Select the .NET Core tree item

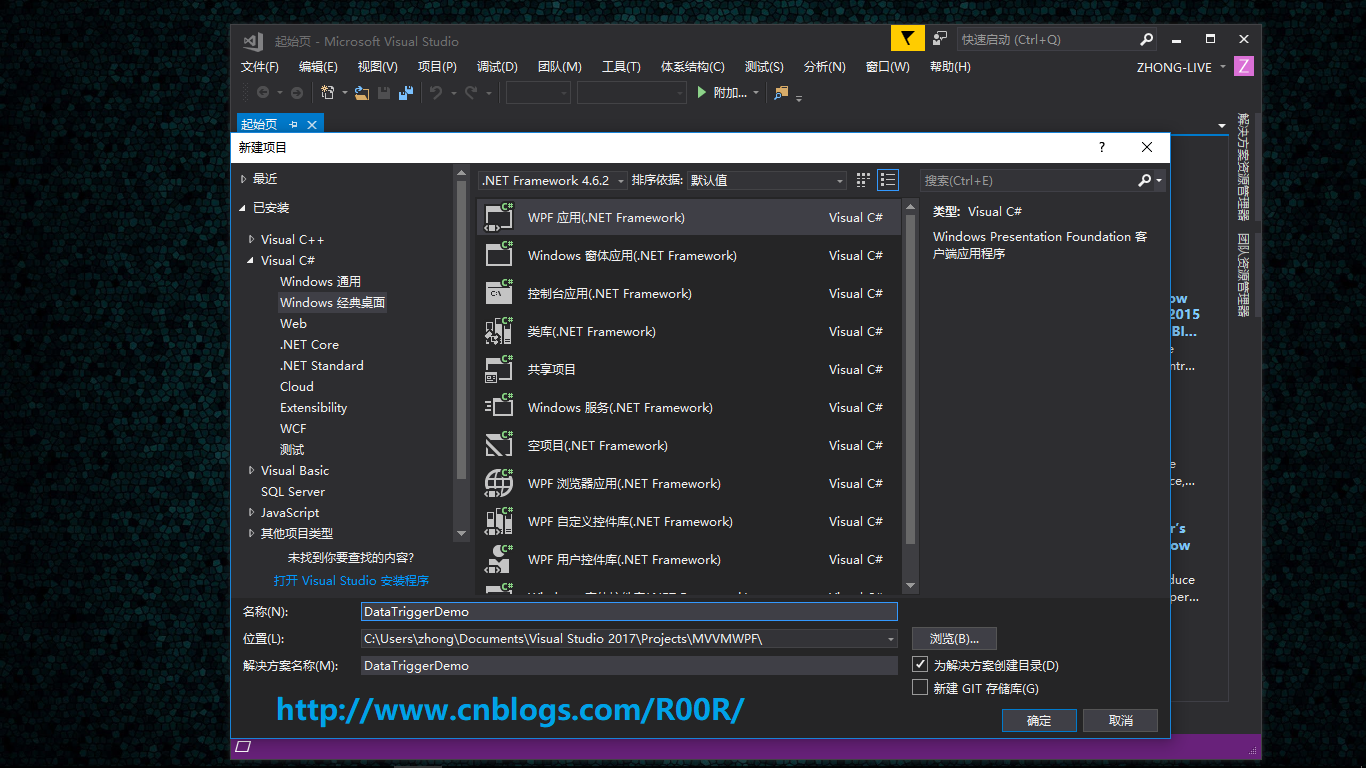tap(309, 344)
